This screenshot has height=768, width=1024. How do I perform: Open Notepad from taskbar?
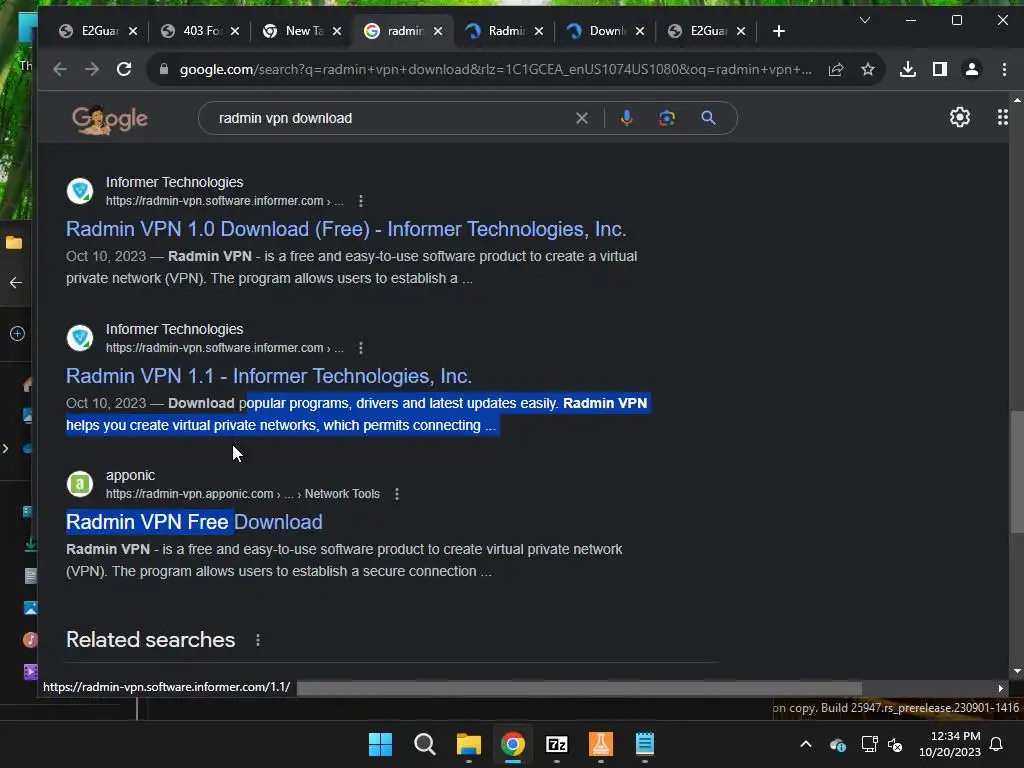pyautogui.click(x=645, y=744)
